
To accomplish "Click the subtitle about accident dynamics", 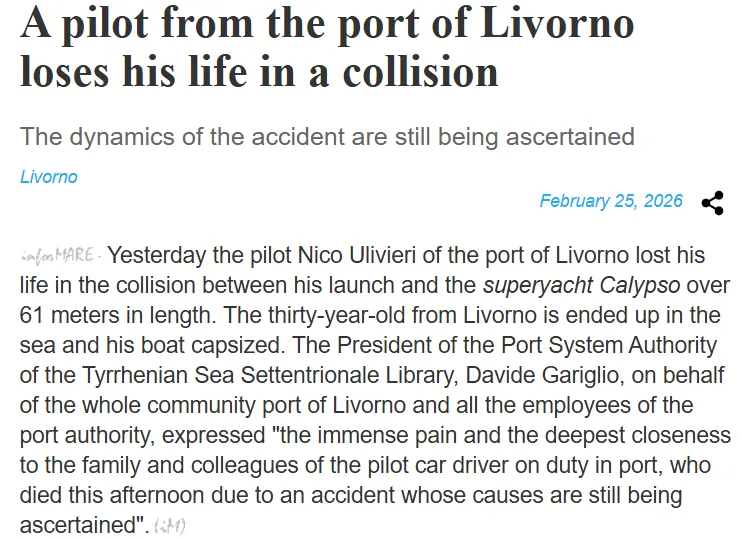I will pos(327,136).
